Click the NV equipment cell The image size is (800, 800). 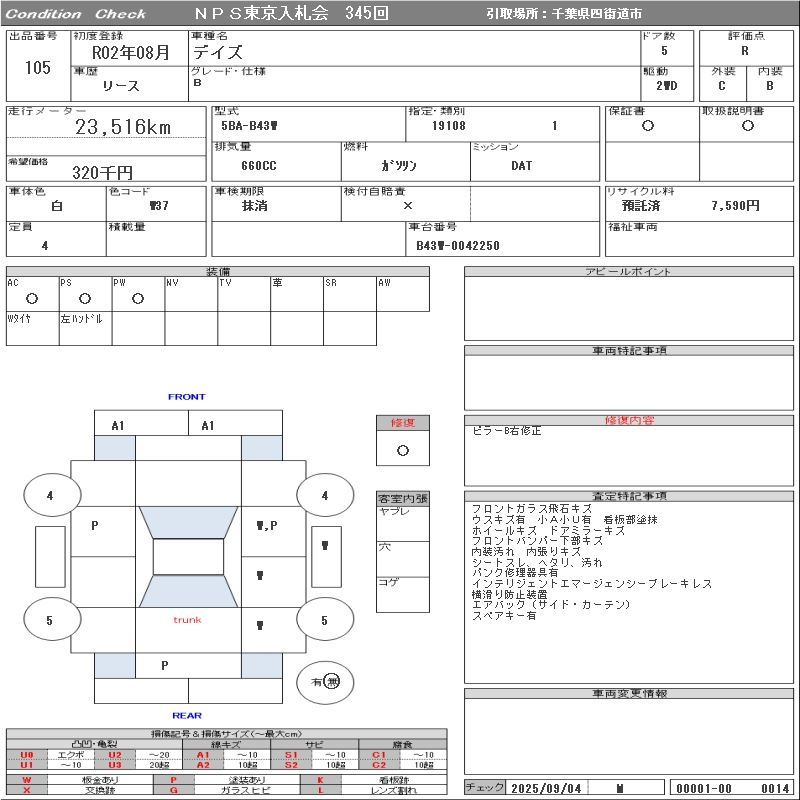[191, 294]
